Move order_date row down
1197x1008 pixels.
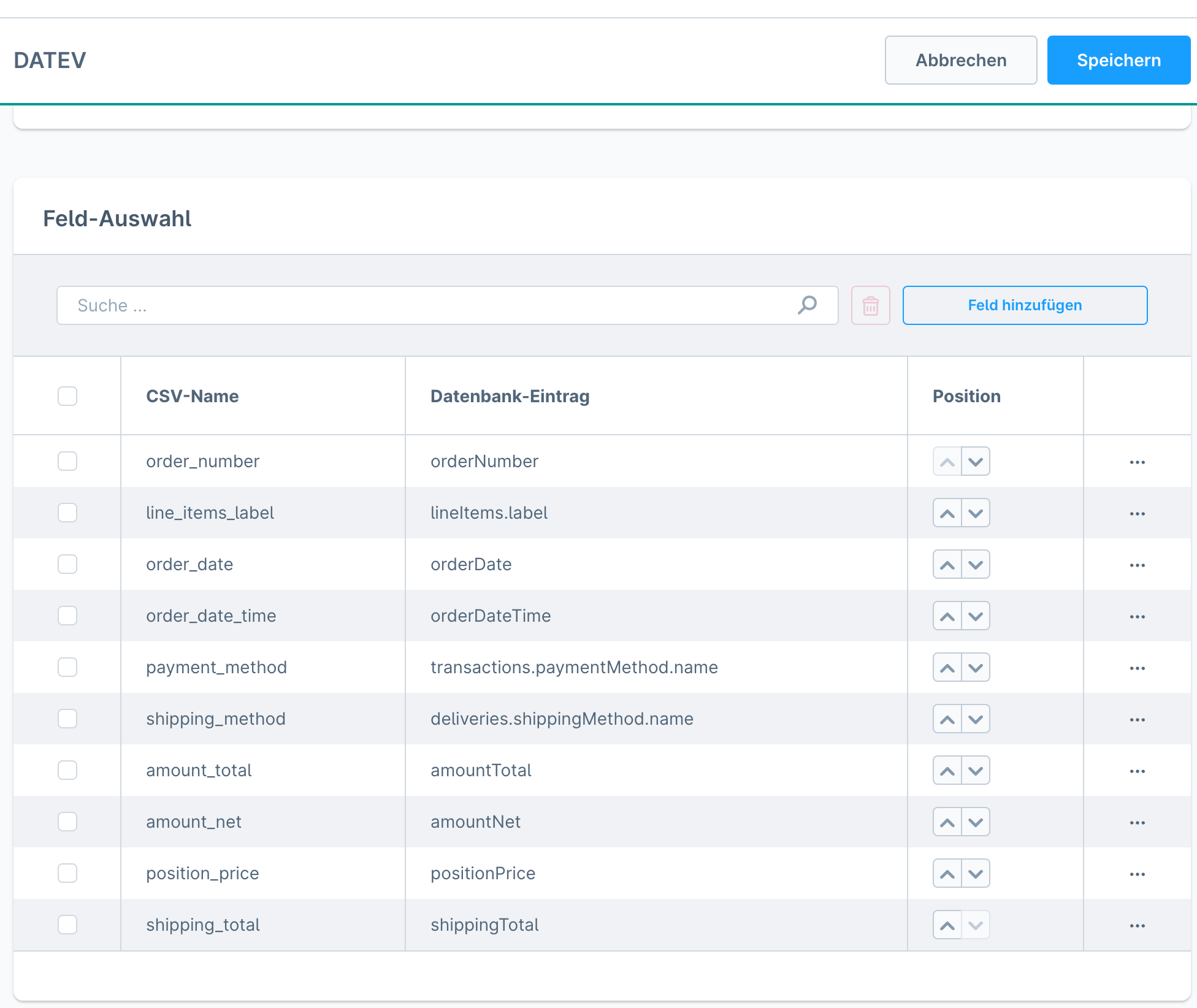click(x=976, y=564)
